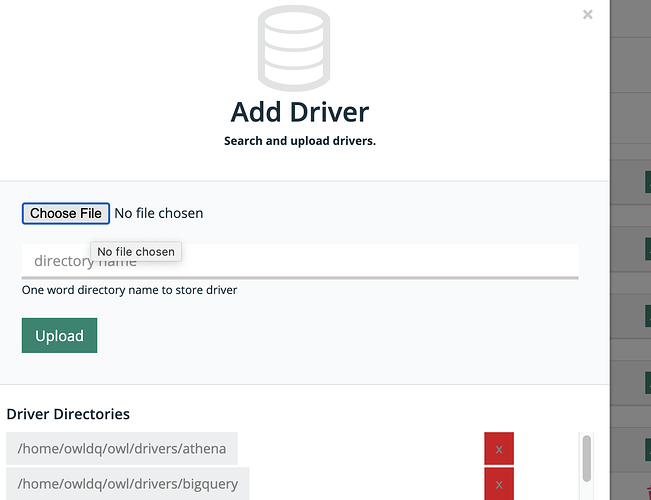
Task: Click the Driver Directories list scrollbar thumb
Action: click(587, 458)
